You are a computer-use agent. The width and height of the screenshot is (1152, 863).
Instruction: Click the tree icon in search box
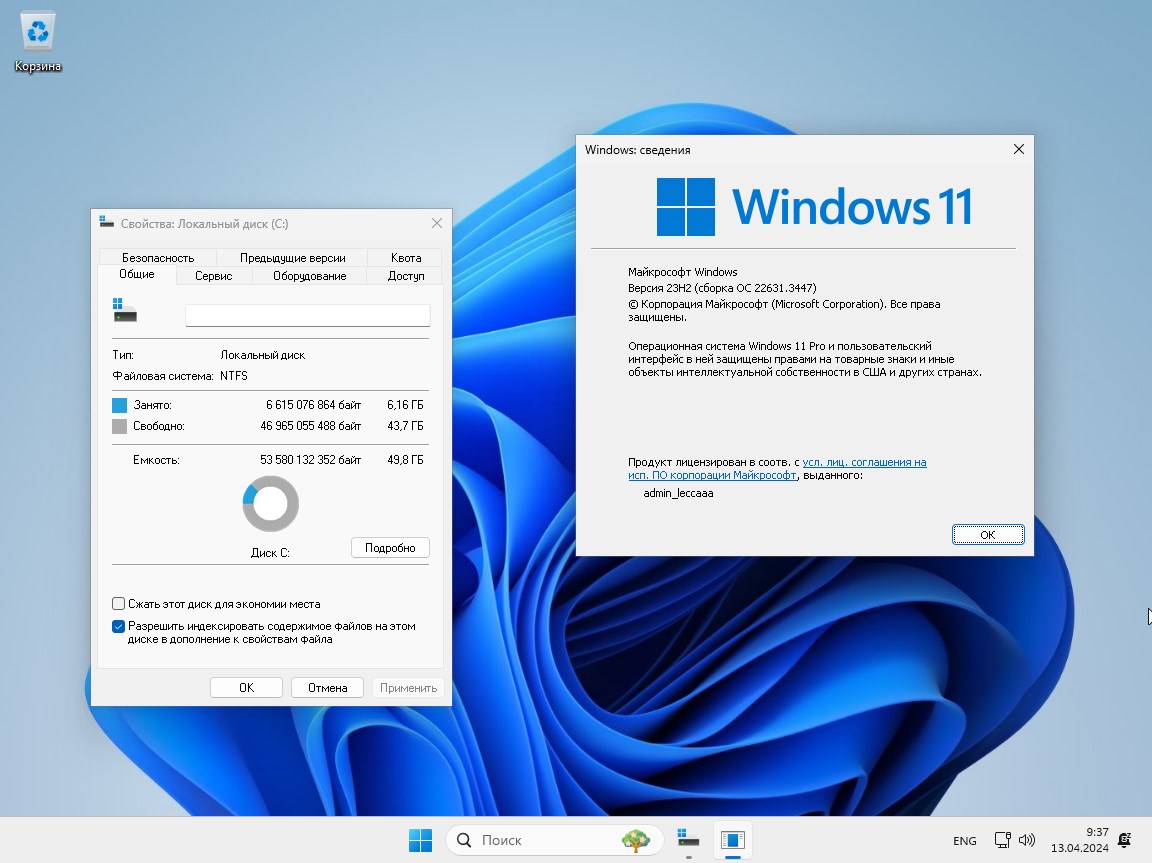point(635,840)
